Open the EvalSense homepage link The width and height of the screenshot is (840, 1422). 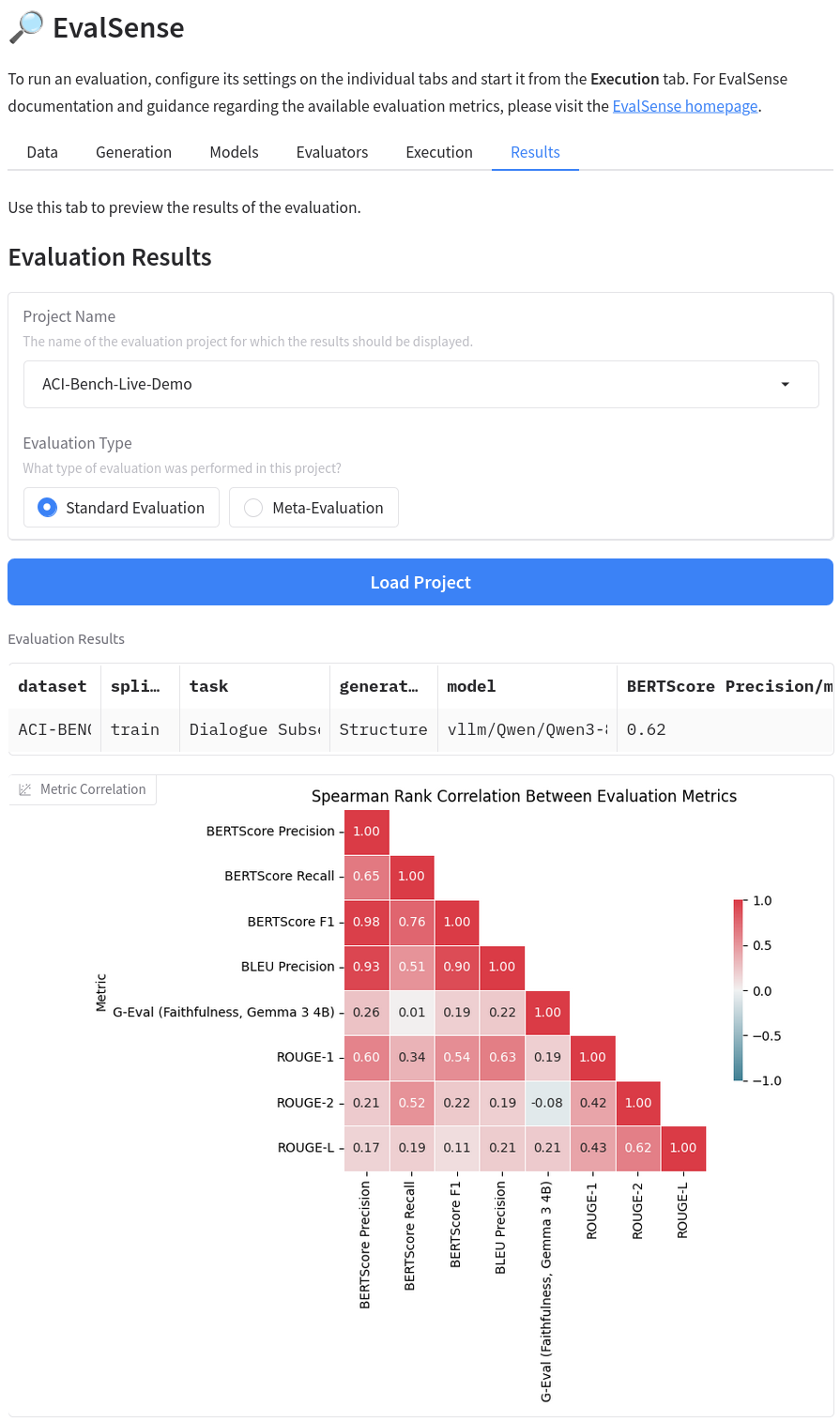685,106
